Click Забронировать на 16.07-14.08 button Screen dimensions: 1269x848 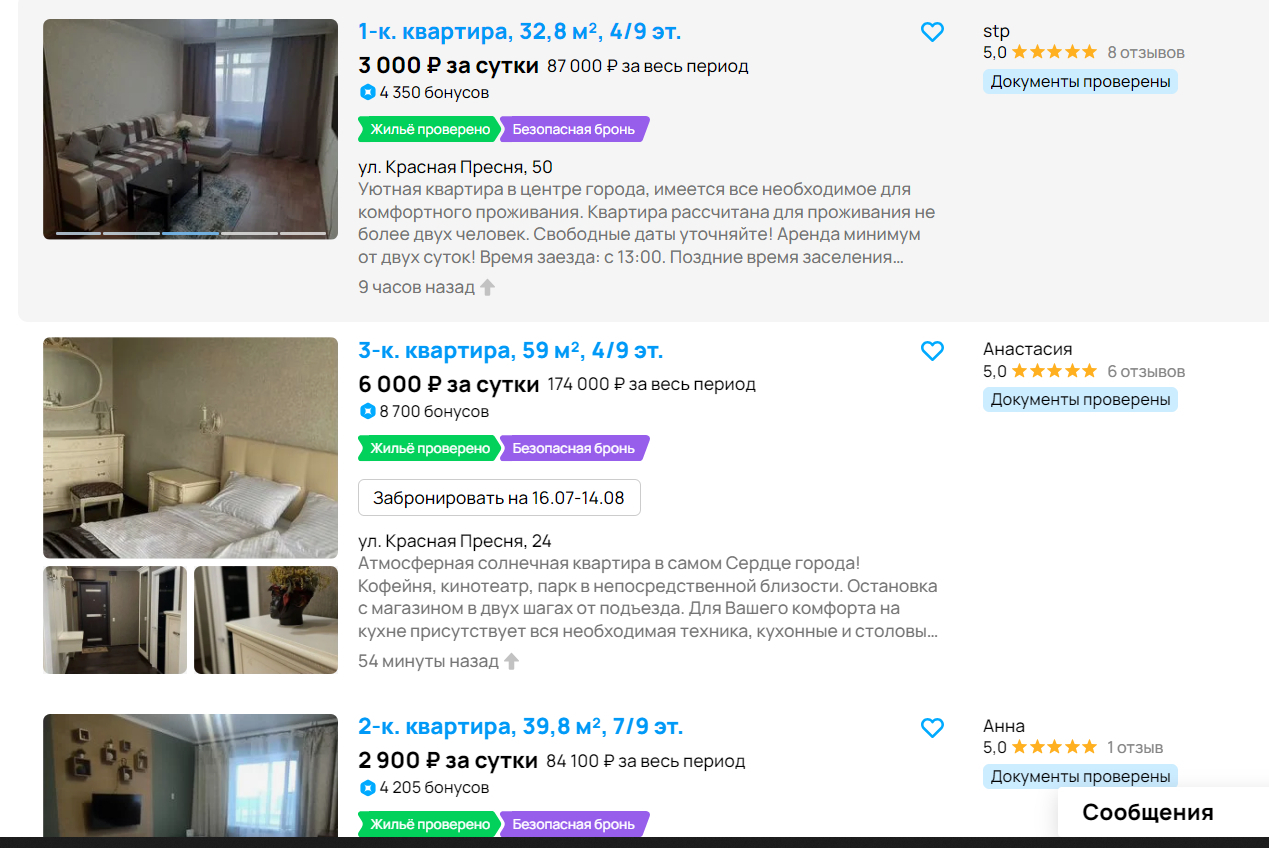(499, 497)
